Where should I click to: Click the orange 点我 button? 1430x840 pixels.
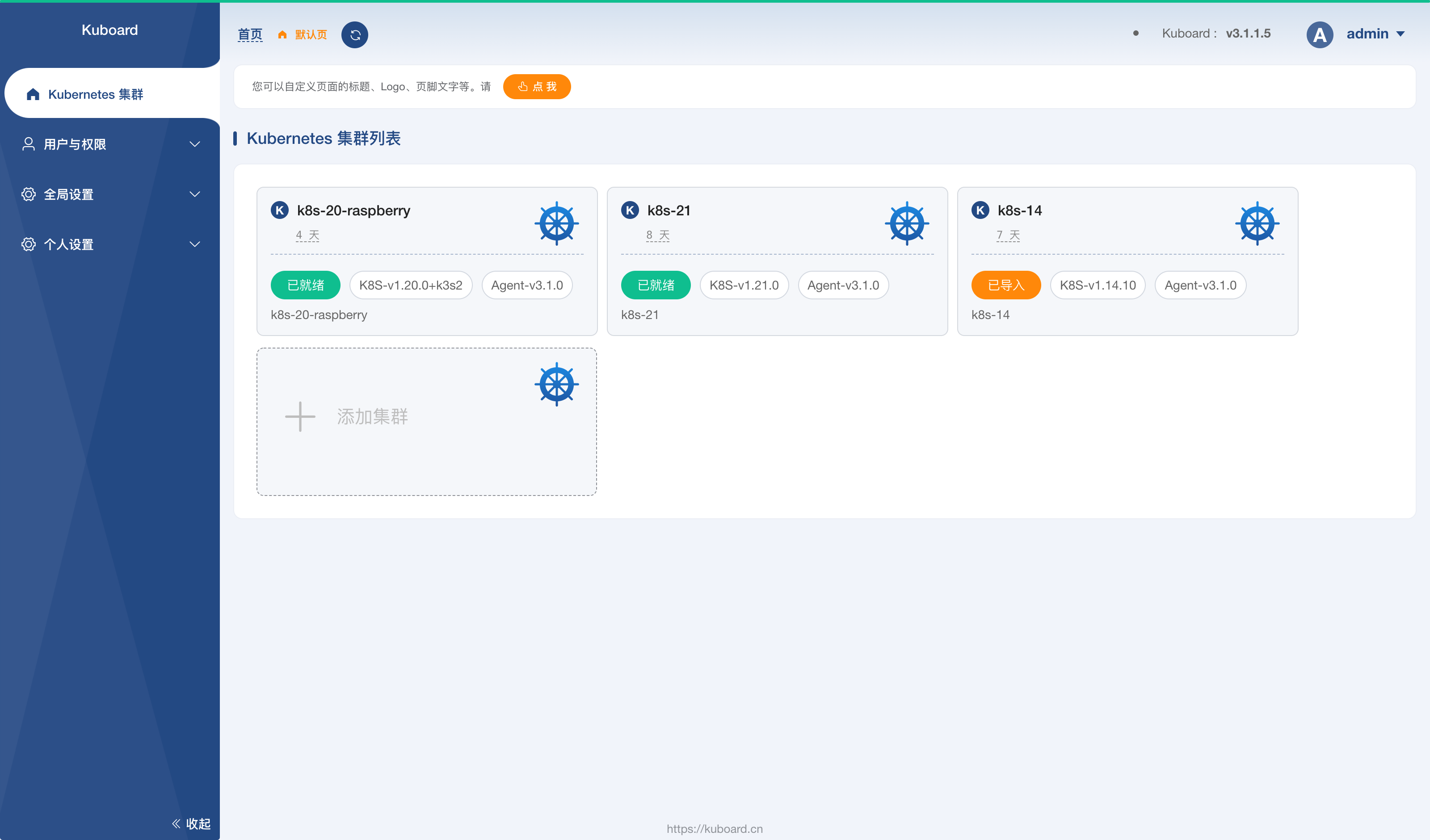(x=537, y=87)
